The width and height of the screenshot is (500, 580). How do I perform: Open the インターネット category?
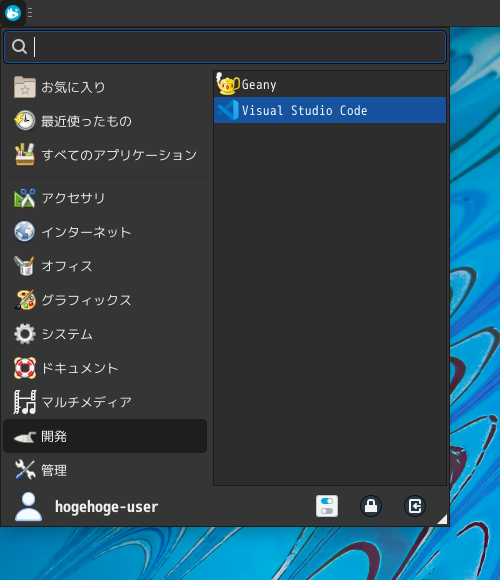(x=105, y=232)
